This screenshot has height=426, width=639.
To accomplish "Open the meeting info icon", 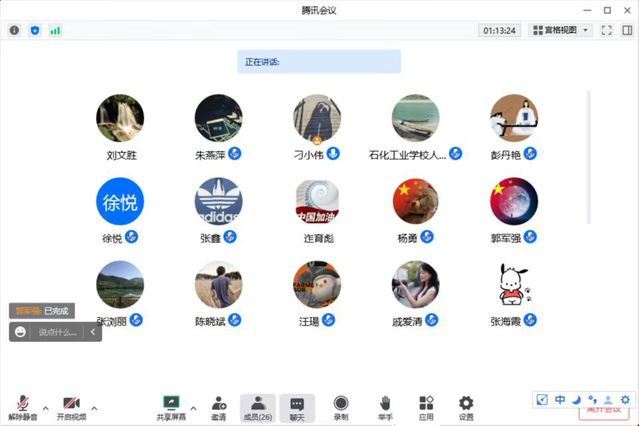I will [14, 31].
